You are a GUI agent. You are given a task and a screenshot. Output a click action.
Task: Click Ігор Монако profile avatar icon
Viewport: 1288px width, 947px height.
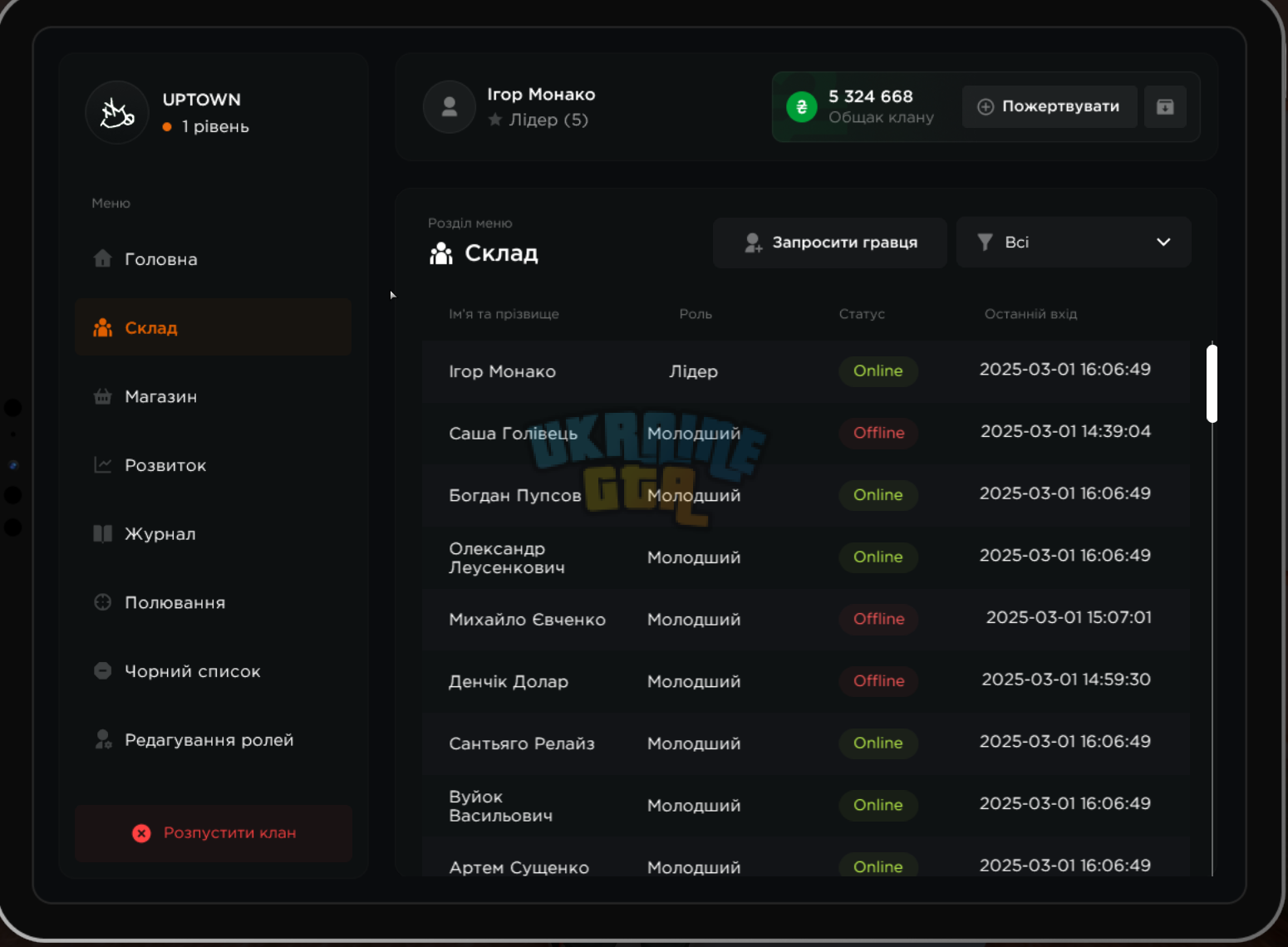coord(450,106)
